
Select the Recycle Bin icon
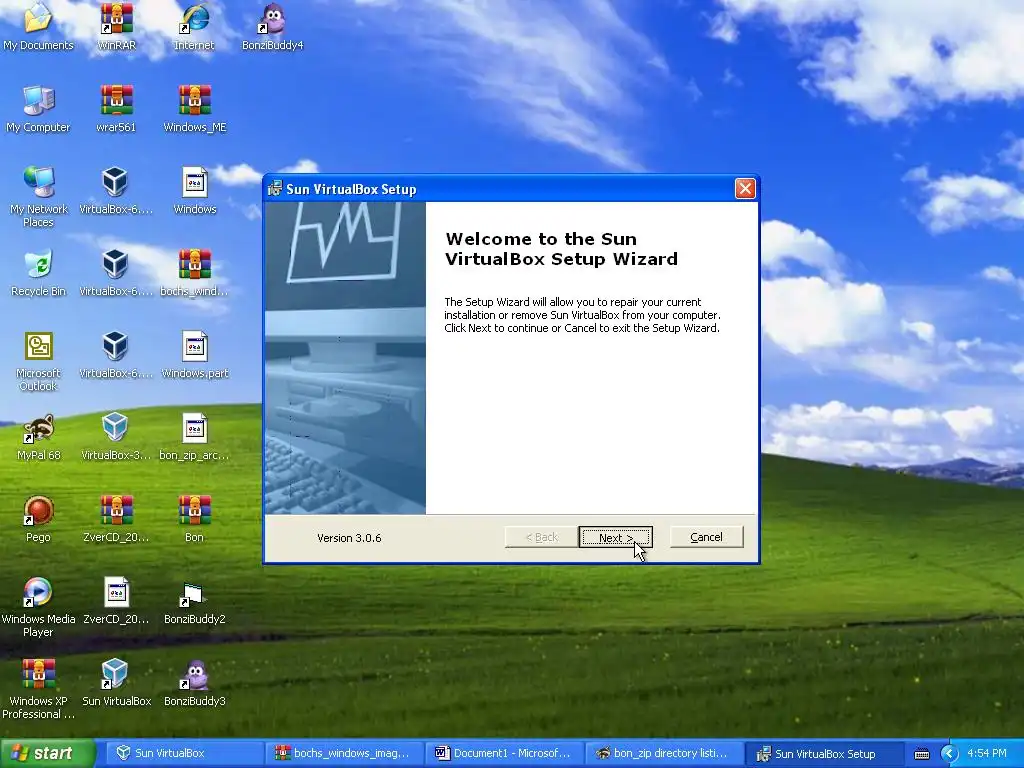[39, 272]
